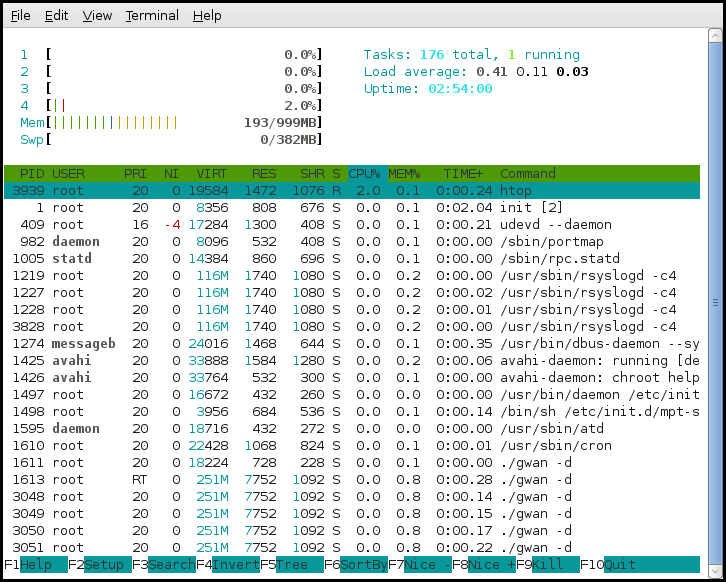This screenshot has height=582, width=726.
Task: Select gwan row with PRI RT
Action: (x=352, y=480)
